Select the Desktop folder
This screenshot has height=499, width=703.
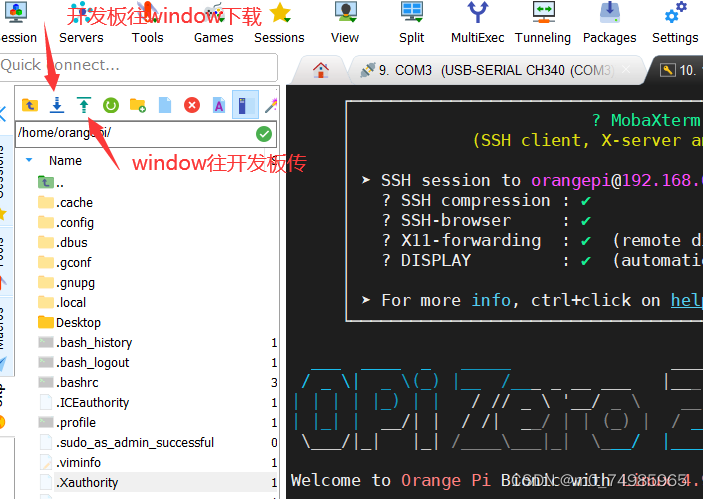click(69, 322)
